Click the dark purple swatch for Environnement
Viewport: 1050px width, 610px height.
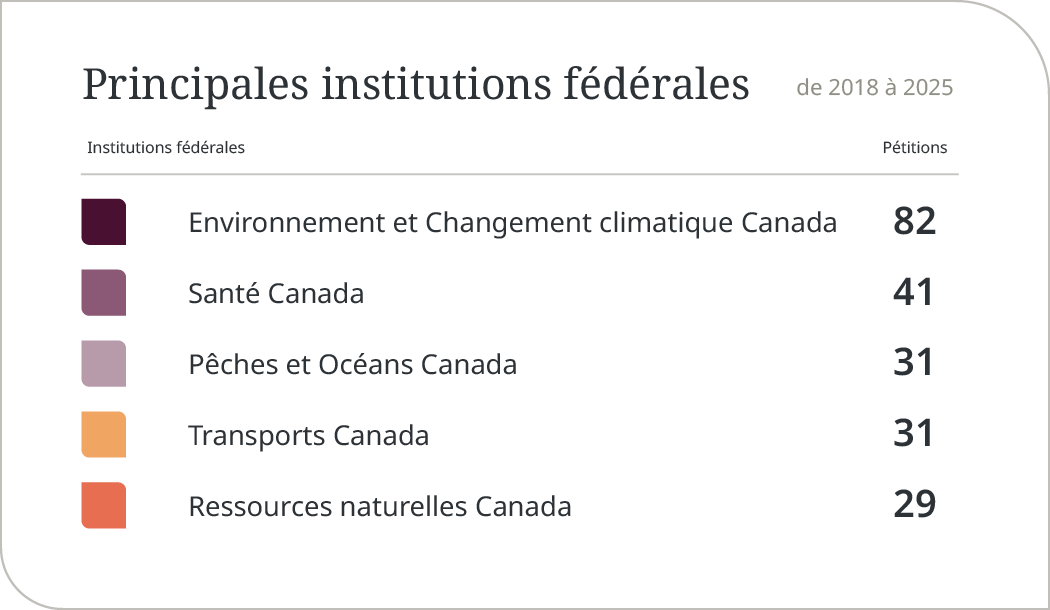point(104,222)
